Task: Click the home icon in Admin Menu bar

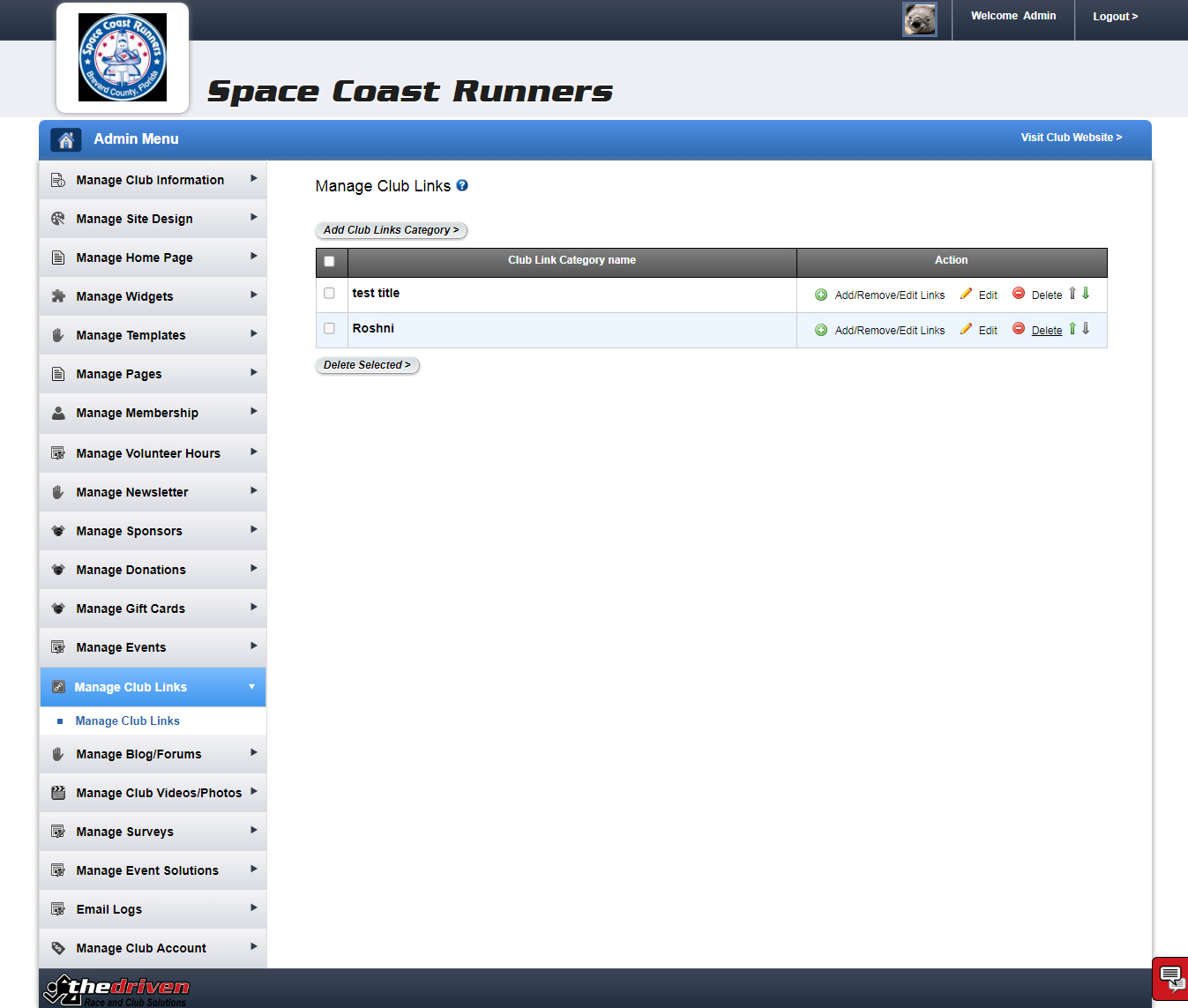Action: tap(65, 139)
